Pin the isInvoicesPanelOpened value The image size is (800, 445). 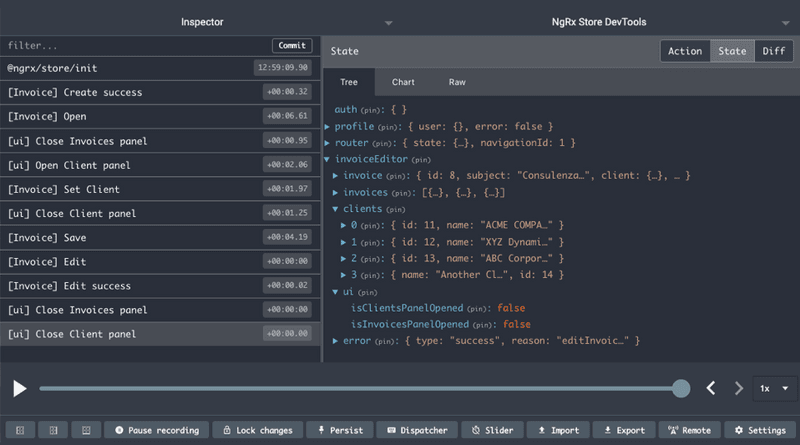tap(482, 325)
